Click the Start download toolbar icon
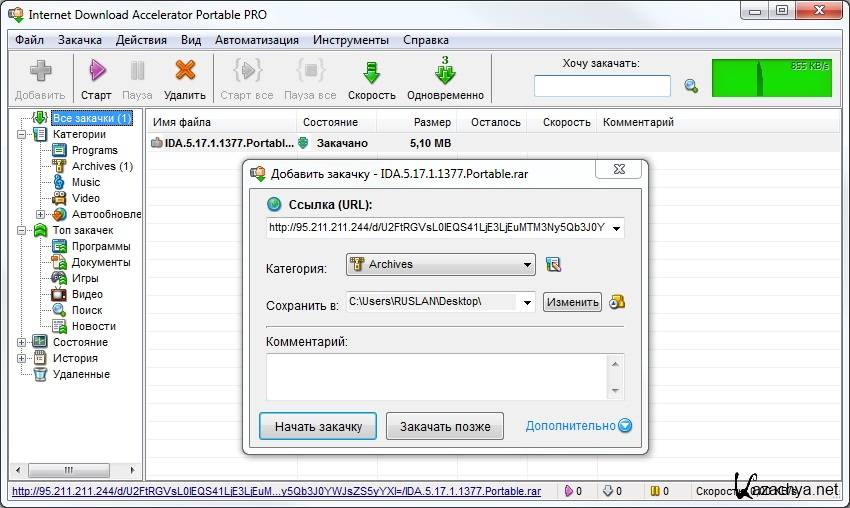The height and width of the screenshot is (508, 850). [x=97, y=72]
